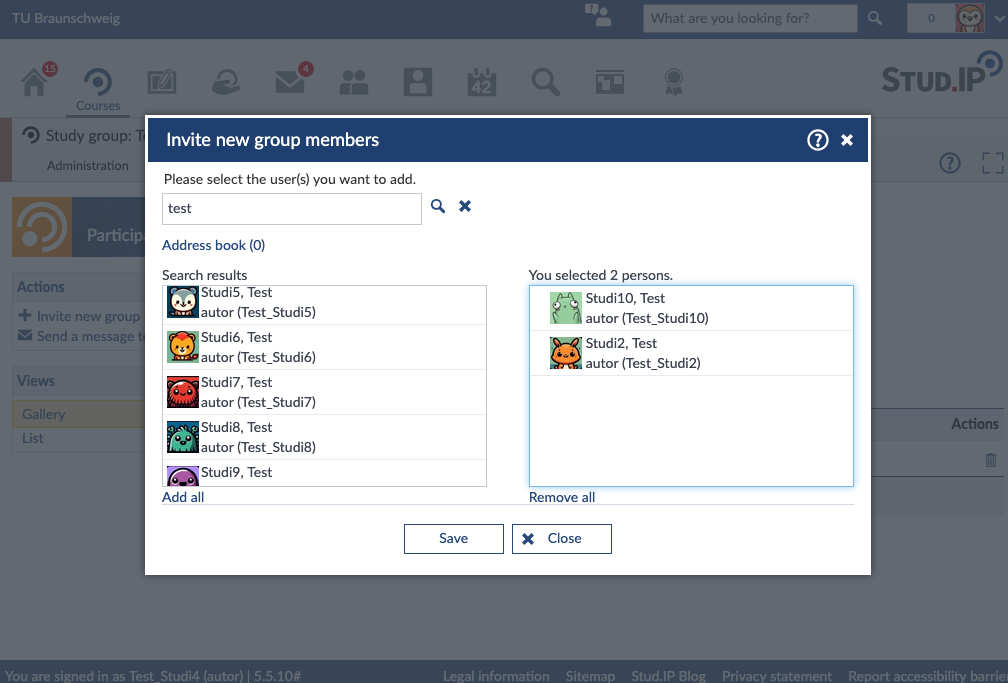Image resolution: width=1008 pixels, height=683 pixels.
Task: Click the Stud.IP logo
Action: [942, 72]
